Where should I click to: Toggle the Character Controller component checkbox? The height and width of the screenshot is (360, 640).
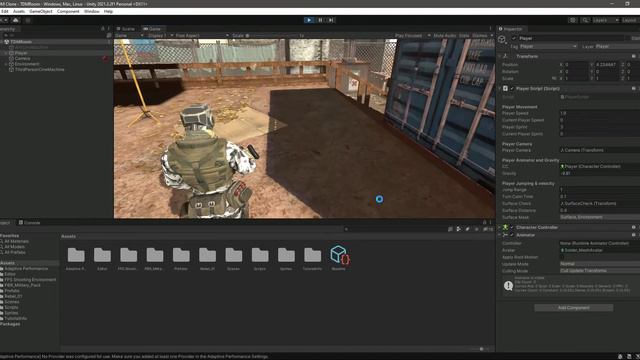click(x=512, y=227)
